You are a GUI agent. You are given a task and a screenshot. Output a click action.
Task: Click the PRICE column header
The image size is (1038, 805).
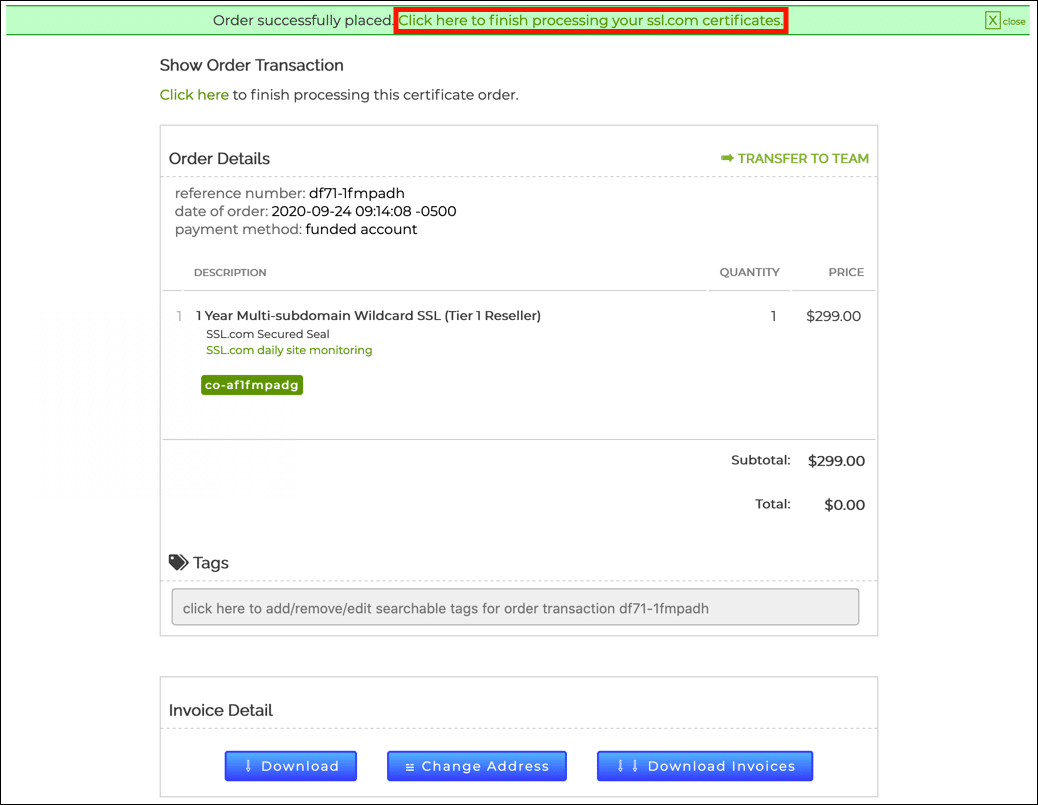(x=846, y=272)
